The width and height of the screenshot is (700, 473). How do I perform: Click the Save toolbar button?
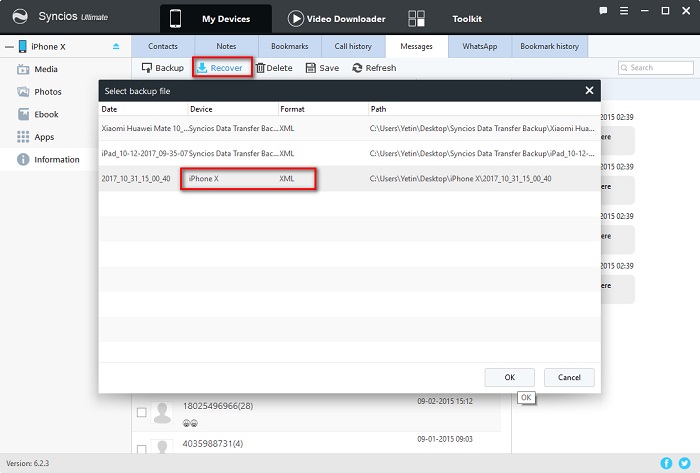pyautogui.click(x=322, y=68)
